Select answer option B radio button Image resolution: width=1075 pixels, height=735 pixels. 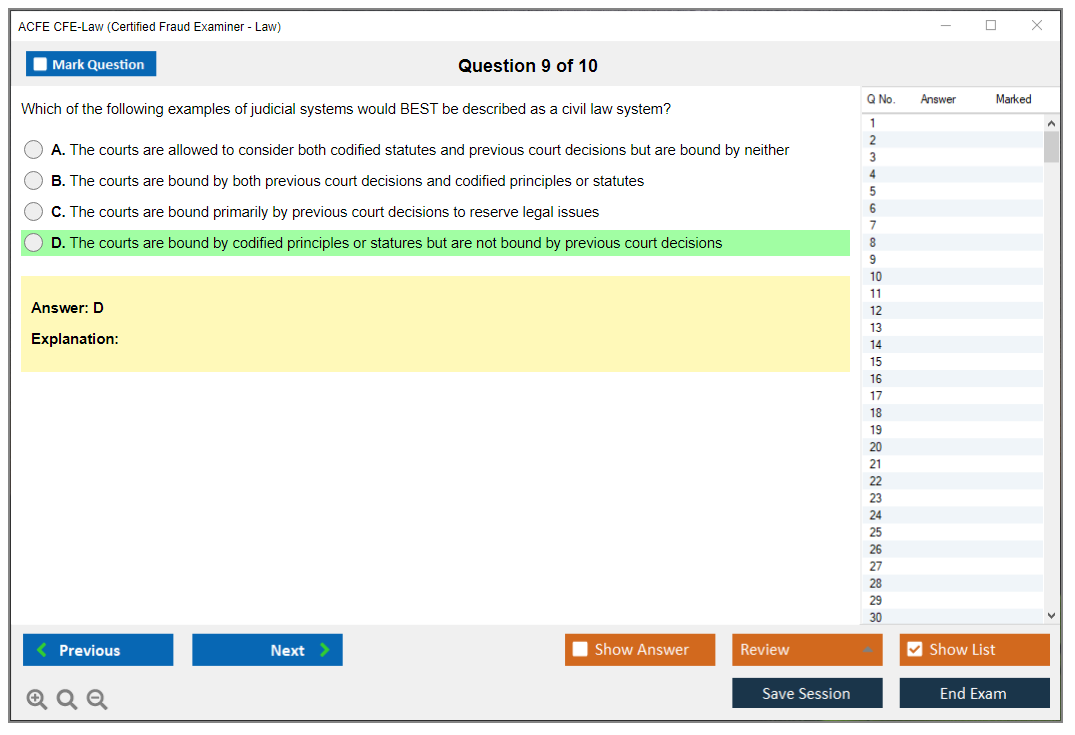click(34, 181)
